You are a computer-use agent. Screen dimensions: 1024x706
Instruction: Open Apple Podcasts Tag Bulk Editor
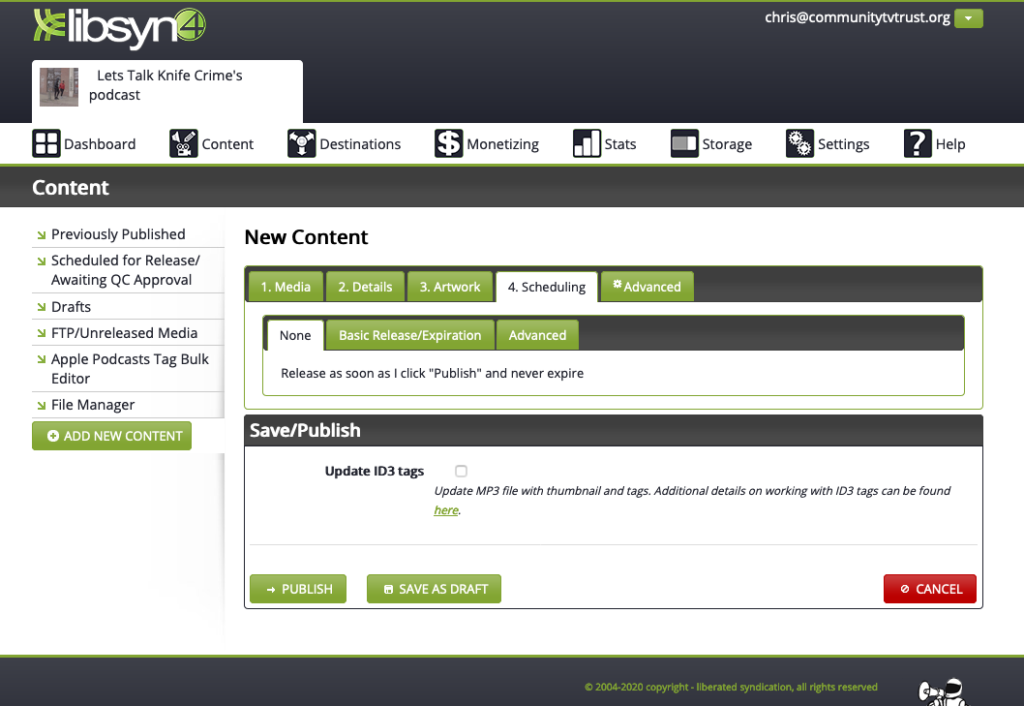pyautogui.click(x=130, y=369)
